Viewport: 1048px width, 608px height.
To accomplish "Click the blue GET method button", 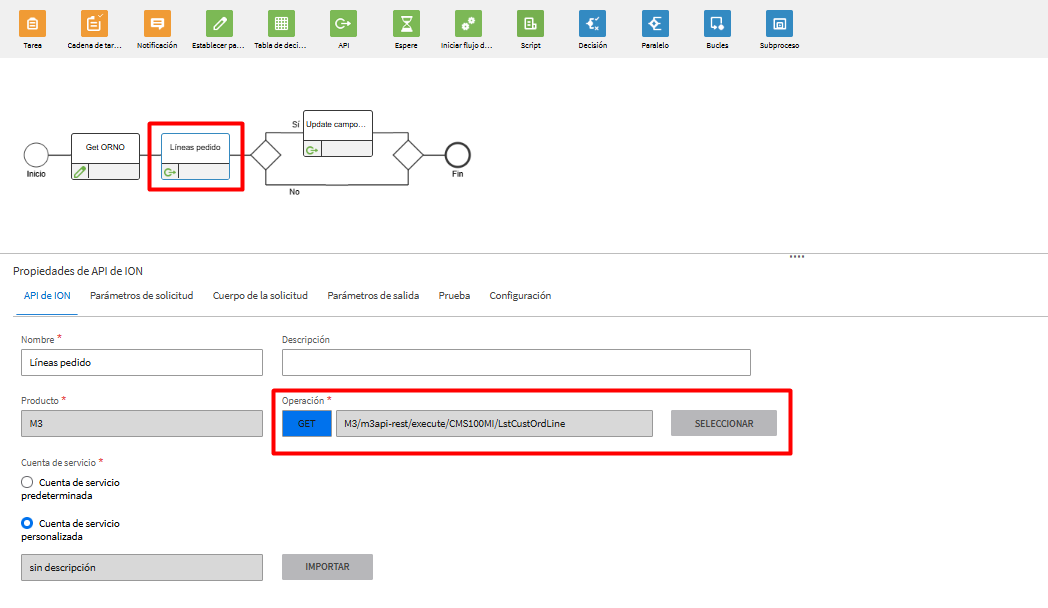I will point(307,424).
